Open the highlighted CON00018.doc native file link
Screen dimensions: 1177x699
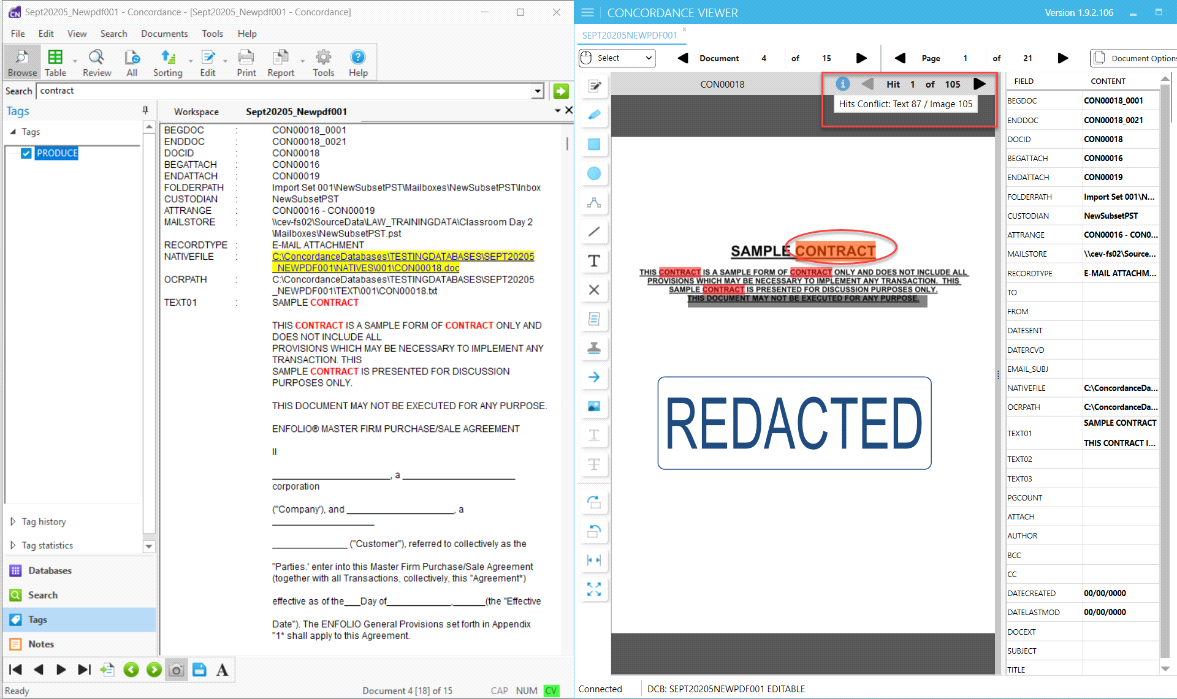(x=403, y=262)
